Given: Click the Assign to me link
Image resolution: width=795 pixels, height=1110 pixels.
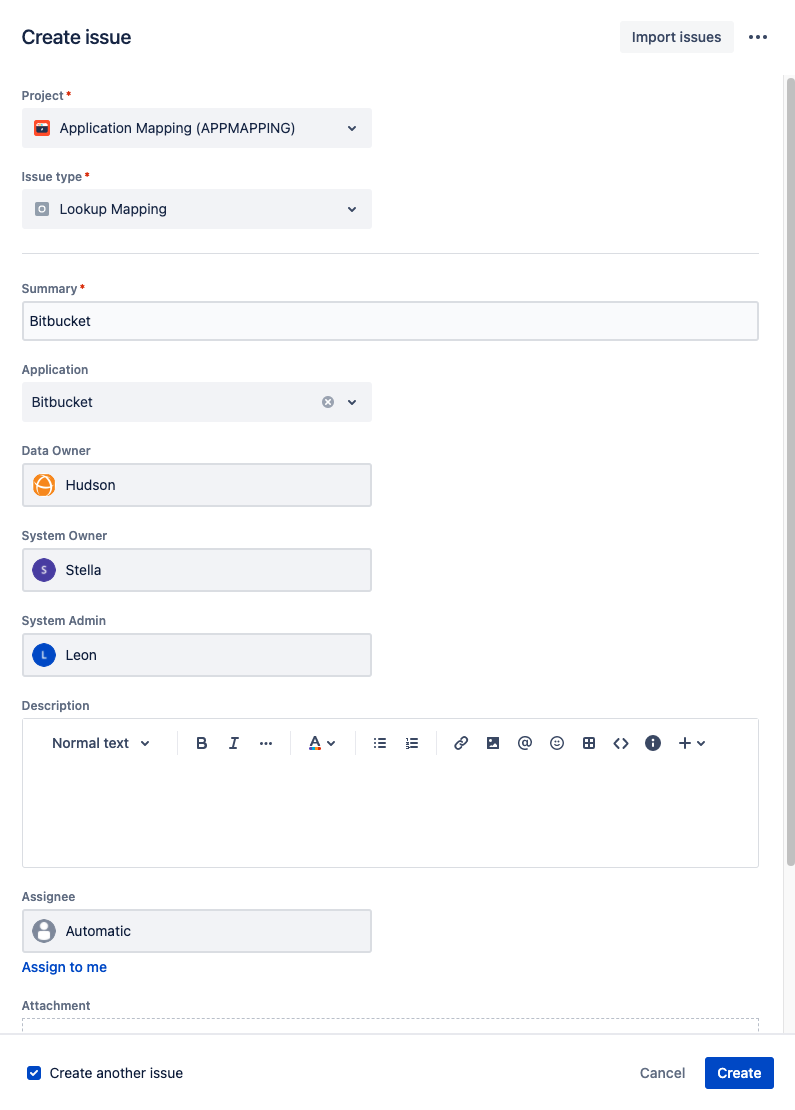Looking at the screenshot, I should coord(64,967).
